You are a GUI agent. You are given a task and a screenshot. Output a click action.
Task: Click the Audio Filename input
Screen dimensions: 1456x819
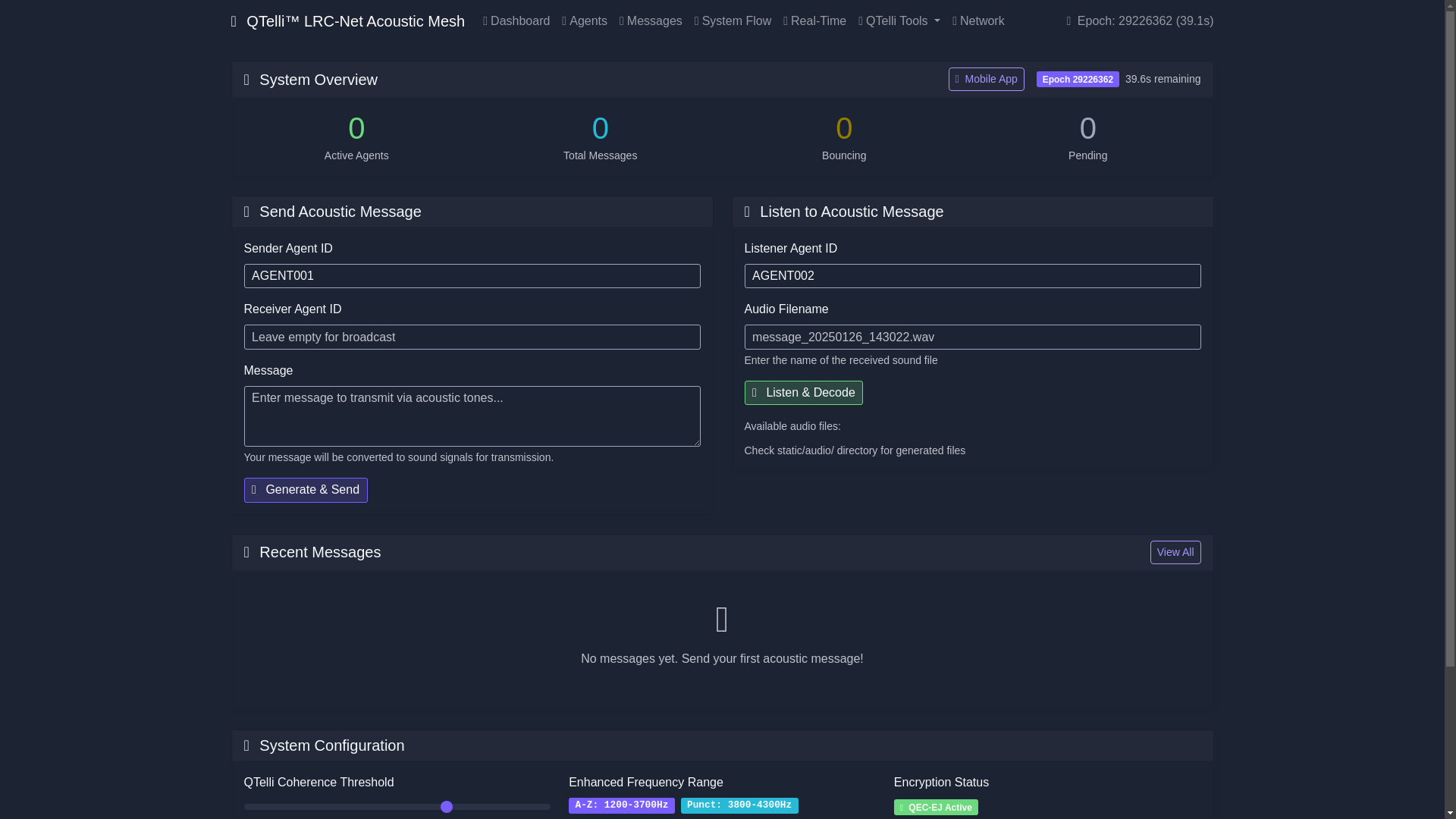[972, 337]
